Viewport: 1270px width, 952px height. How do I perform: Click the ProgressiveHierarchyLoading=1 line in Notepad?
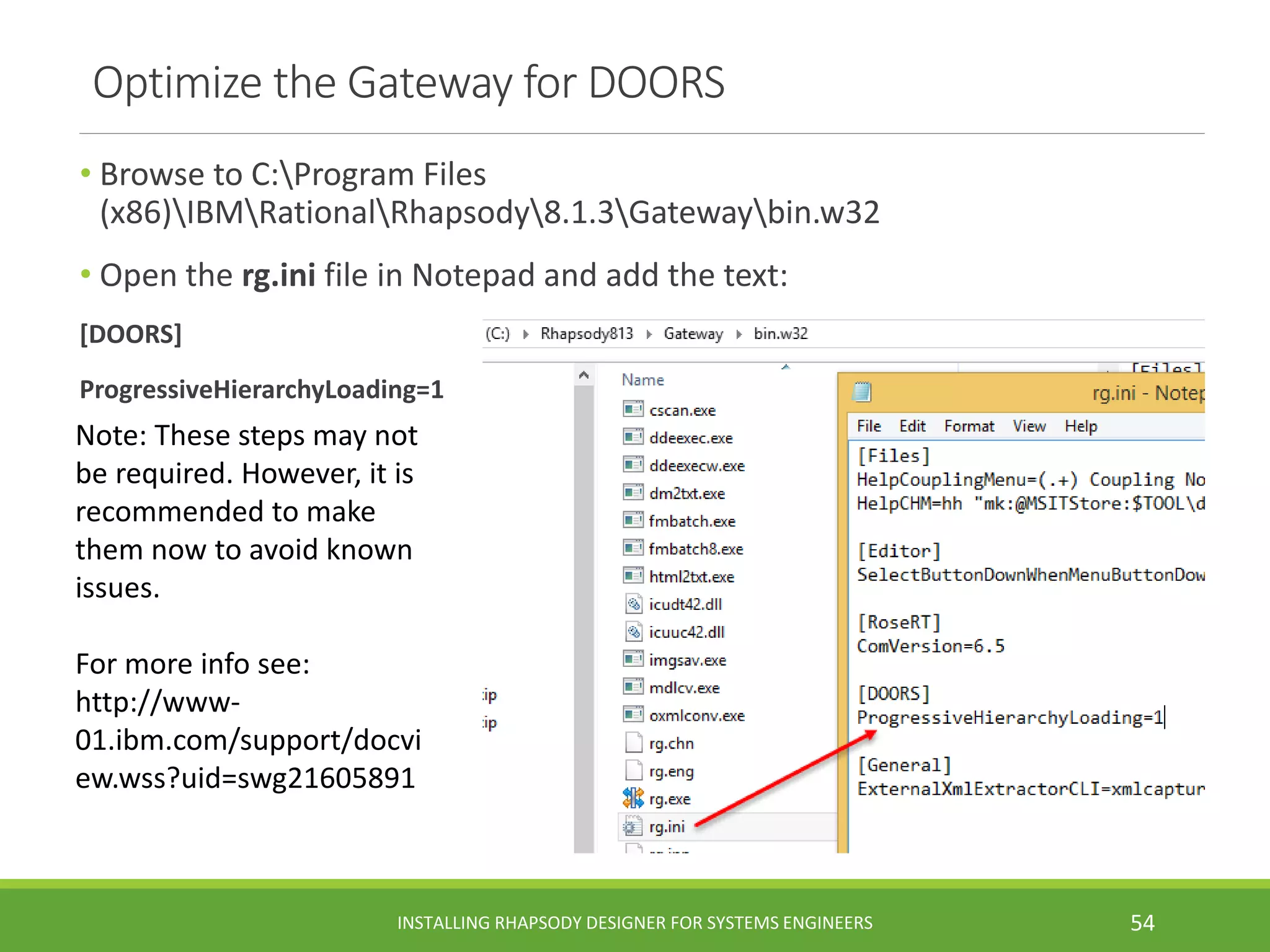tap(1010, 718)
